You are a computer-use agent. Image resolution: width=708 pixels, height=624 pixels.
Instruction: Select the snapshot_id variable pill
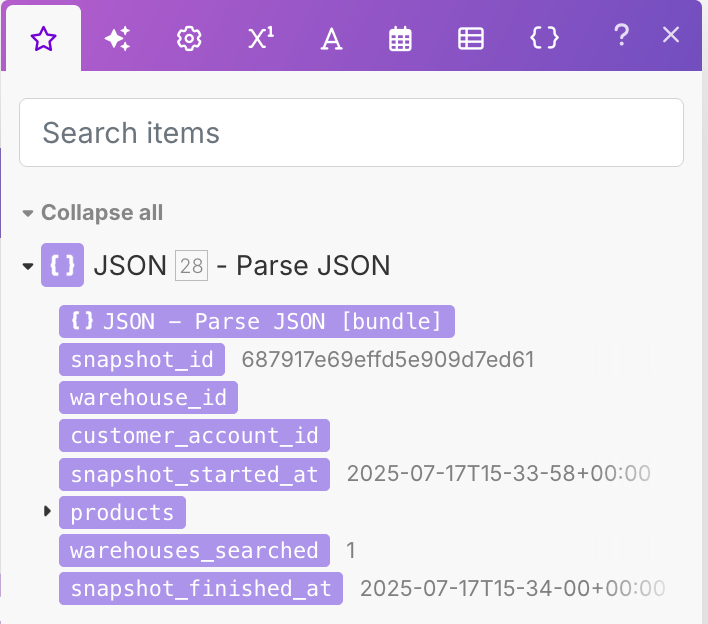click(x=142, y=360)
